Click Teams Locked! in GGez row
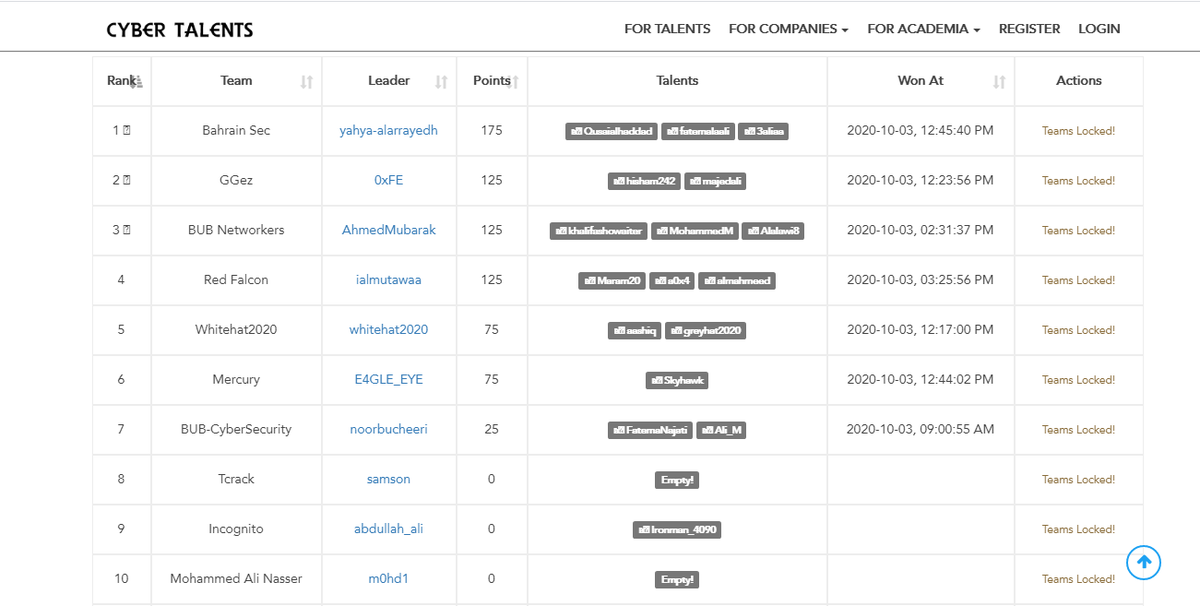1200x606 pixels. coord(1078,181)
